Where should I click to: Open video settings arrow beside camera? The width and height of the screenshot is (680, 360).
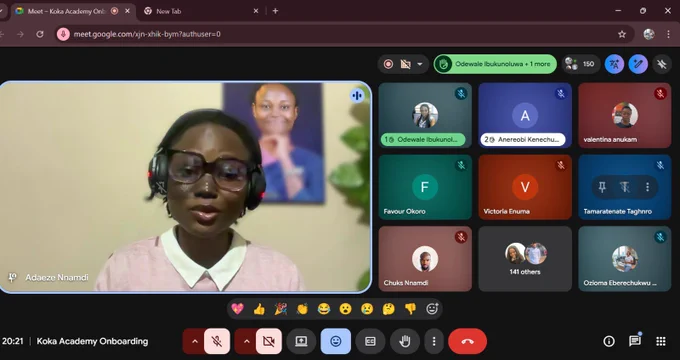click(246, 341)
